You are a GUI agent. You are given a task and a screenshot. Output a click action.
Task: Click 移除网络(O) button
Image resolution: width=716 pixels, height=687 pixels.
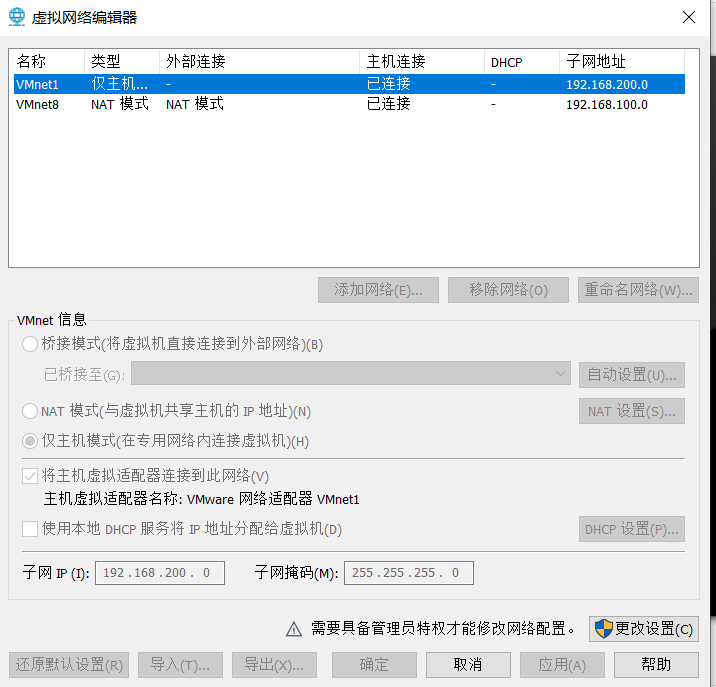coord(508,290)
